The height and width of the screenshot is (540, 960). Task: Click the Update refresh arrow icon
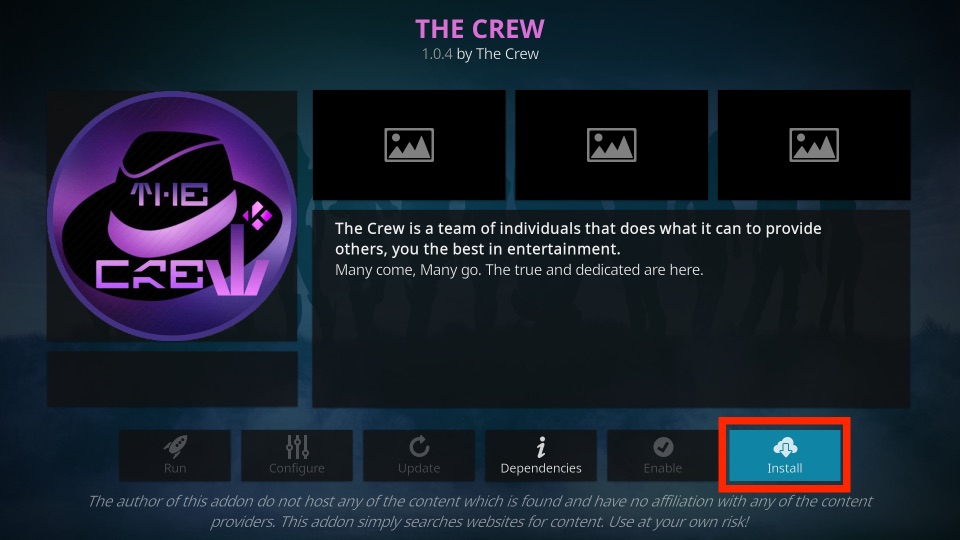tap(419, 447)
